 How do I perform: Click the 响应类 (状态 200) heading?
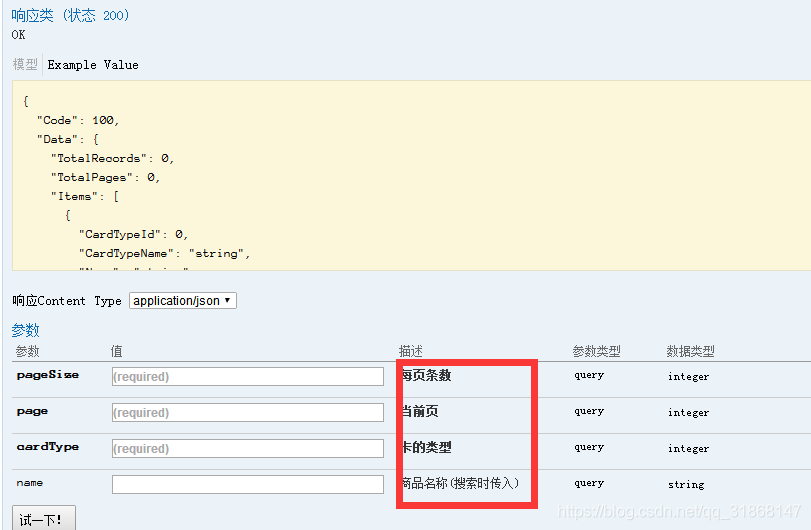tap(70, 16)
